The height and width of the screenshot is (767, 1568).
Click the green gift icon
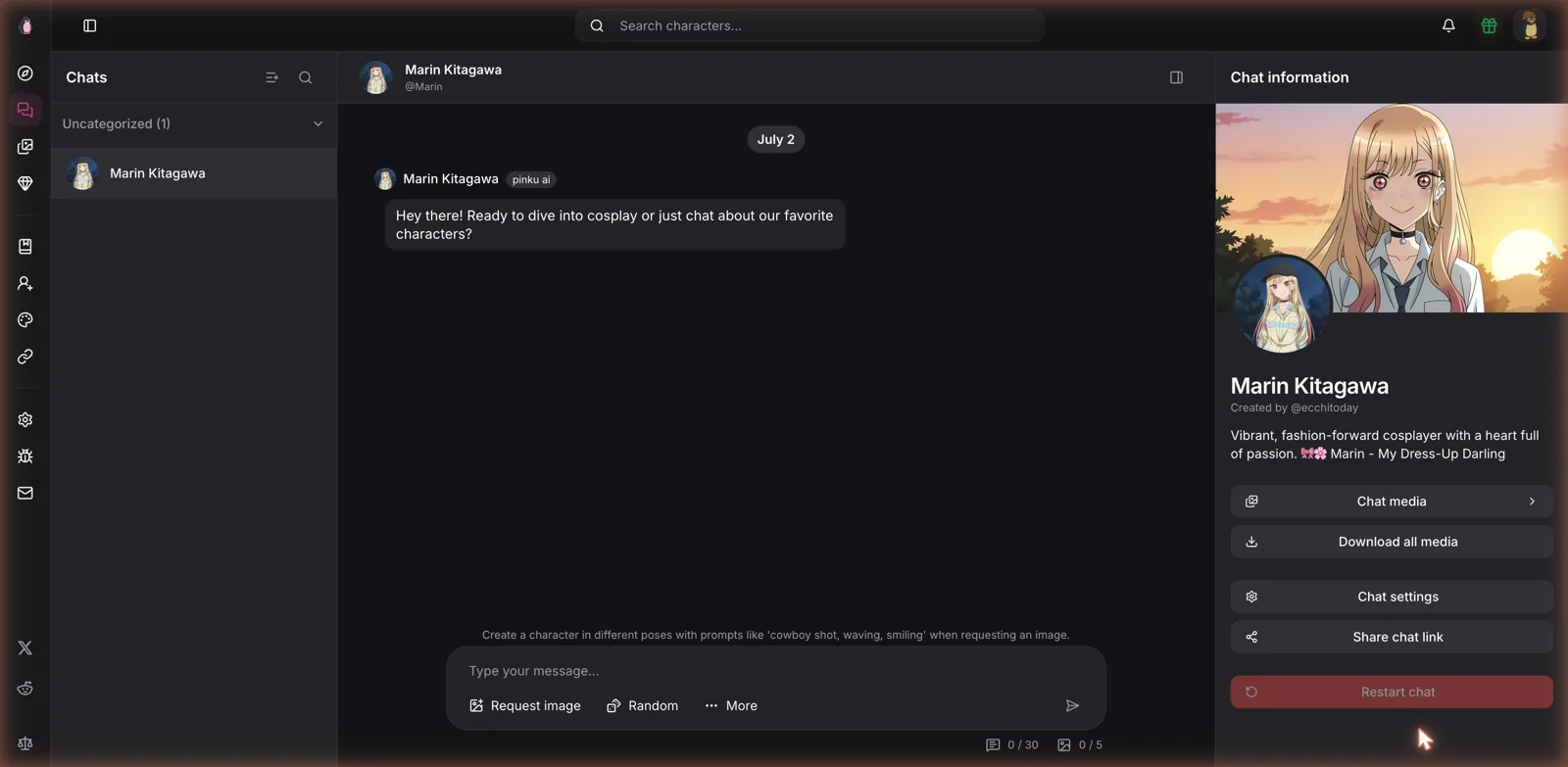(1489, 25)
